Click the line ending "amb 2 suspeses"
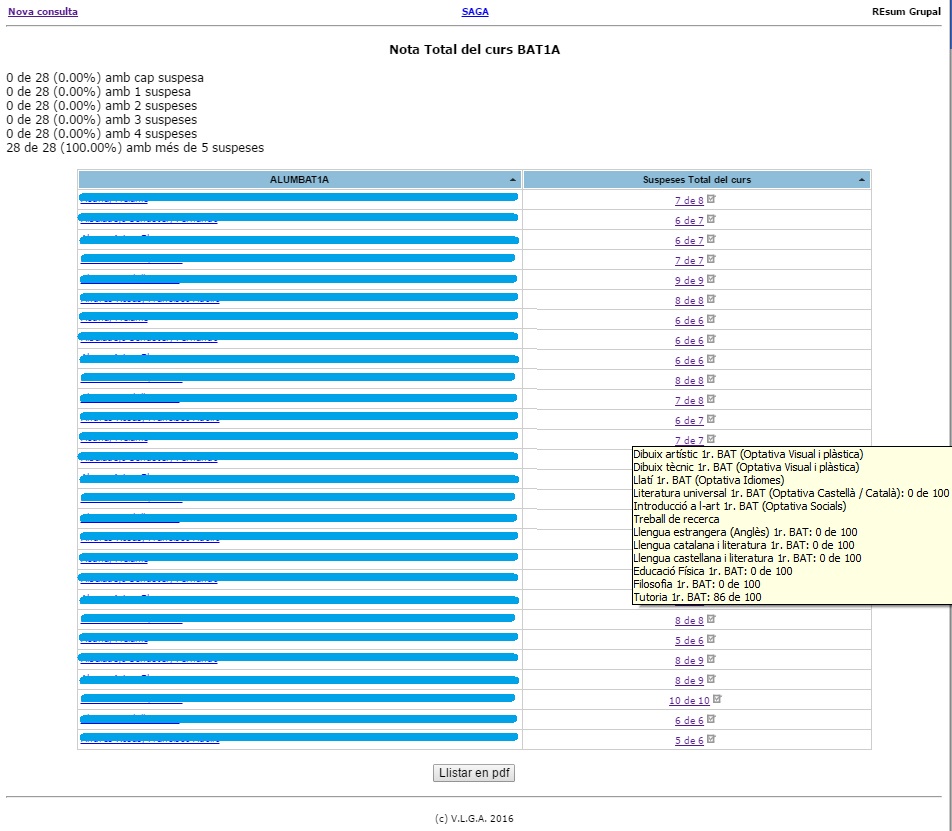The height and width of the screenshot is (831, 952). (101, 106)
